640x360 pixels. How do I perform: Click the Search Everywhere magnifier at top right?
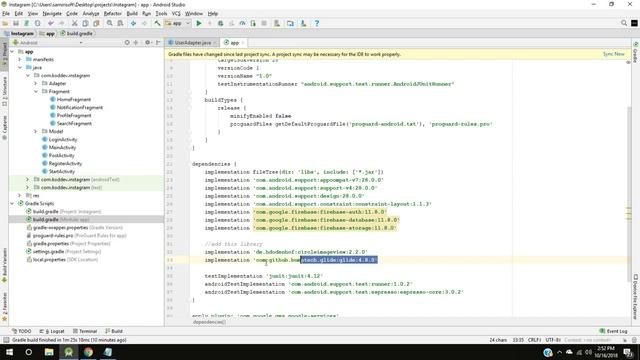(x=624, y=23)
